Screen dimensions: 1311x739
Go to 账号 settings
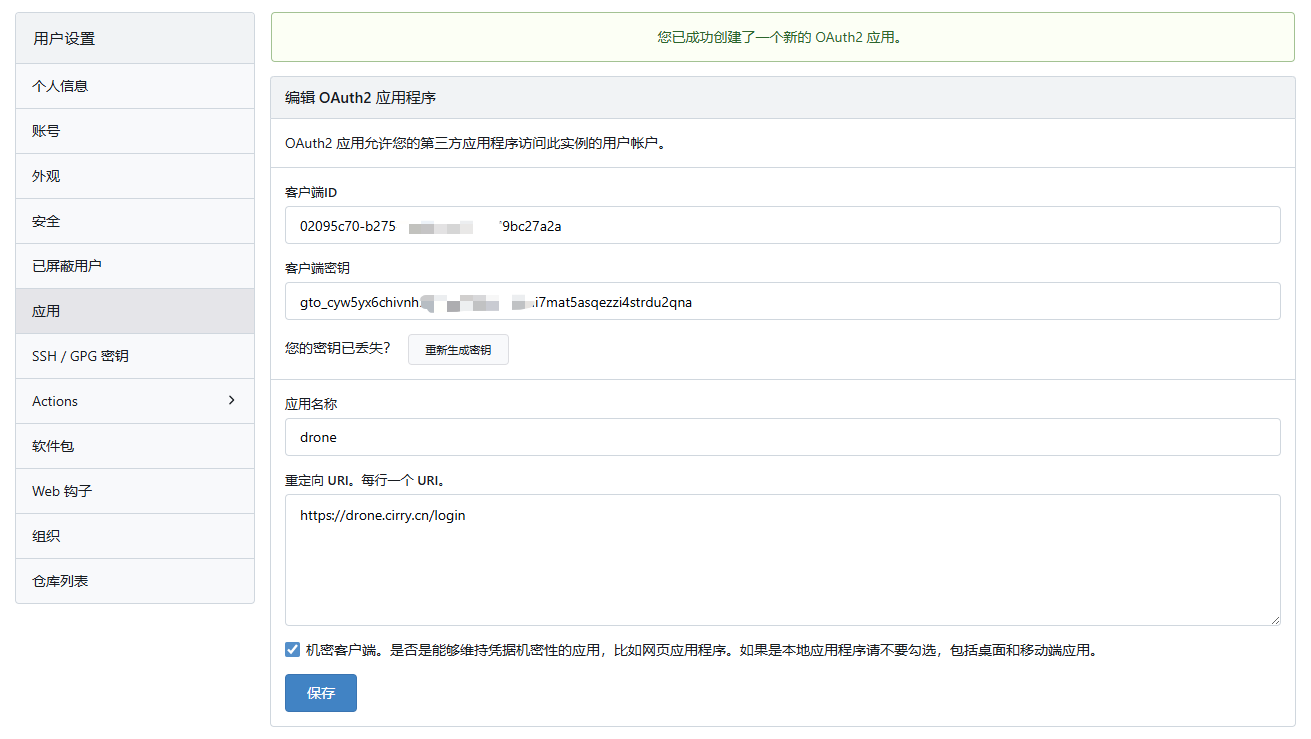[x=46, y=131]
